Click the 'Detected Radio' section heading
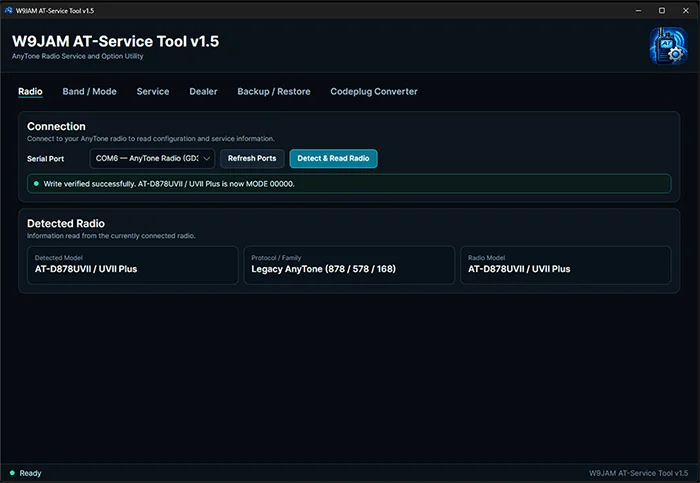The height and width of the screenshot is (483, 700). click(66, 223)
